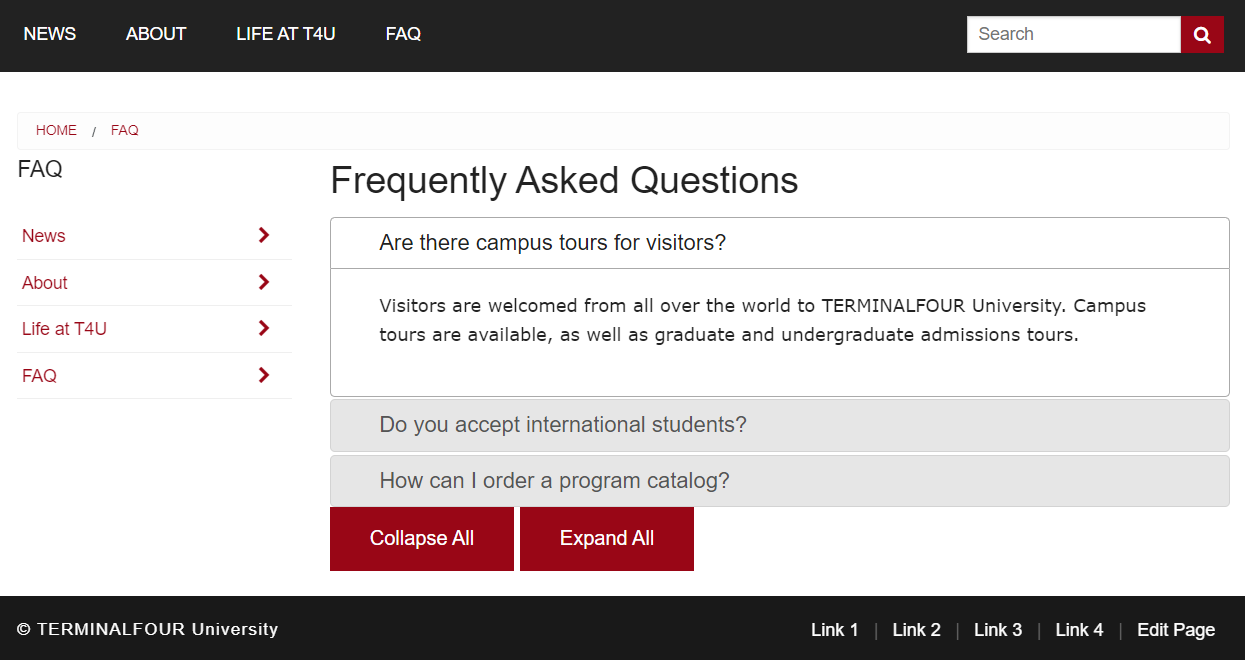Open the Edit Page footer link
This screenshot has height=660, width=1245.
coord(1176,630)
